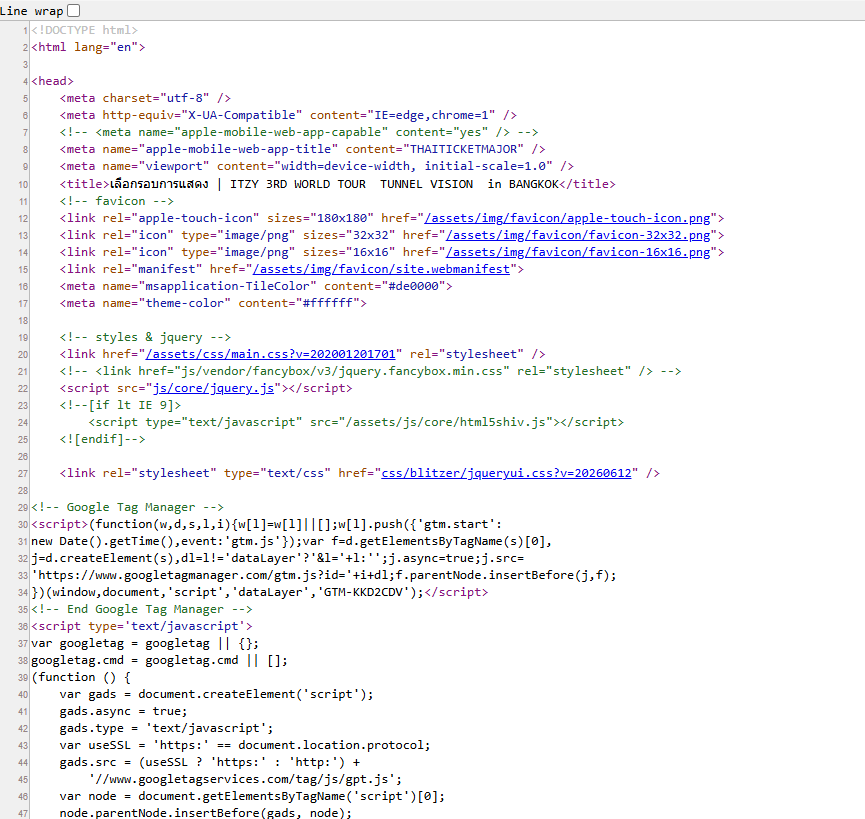Click the styles & jquery comment
Screen dimensions: 865x819
pos(145,338)
